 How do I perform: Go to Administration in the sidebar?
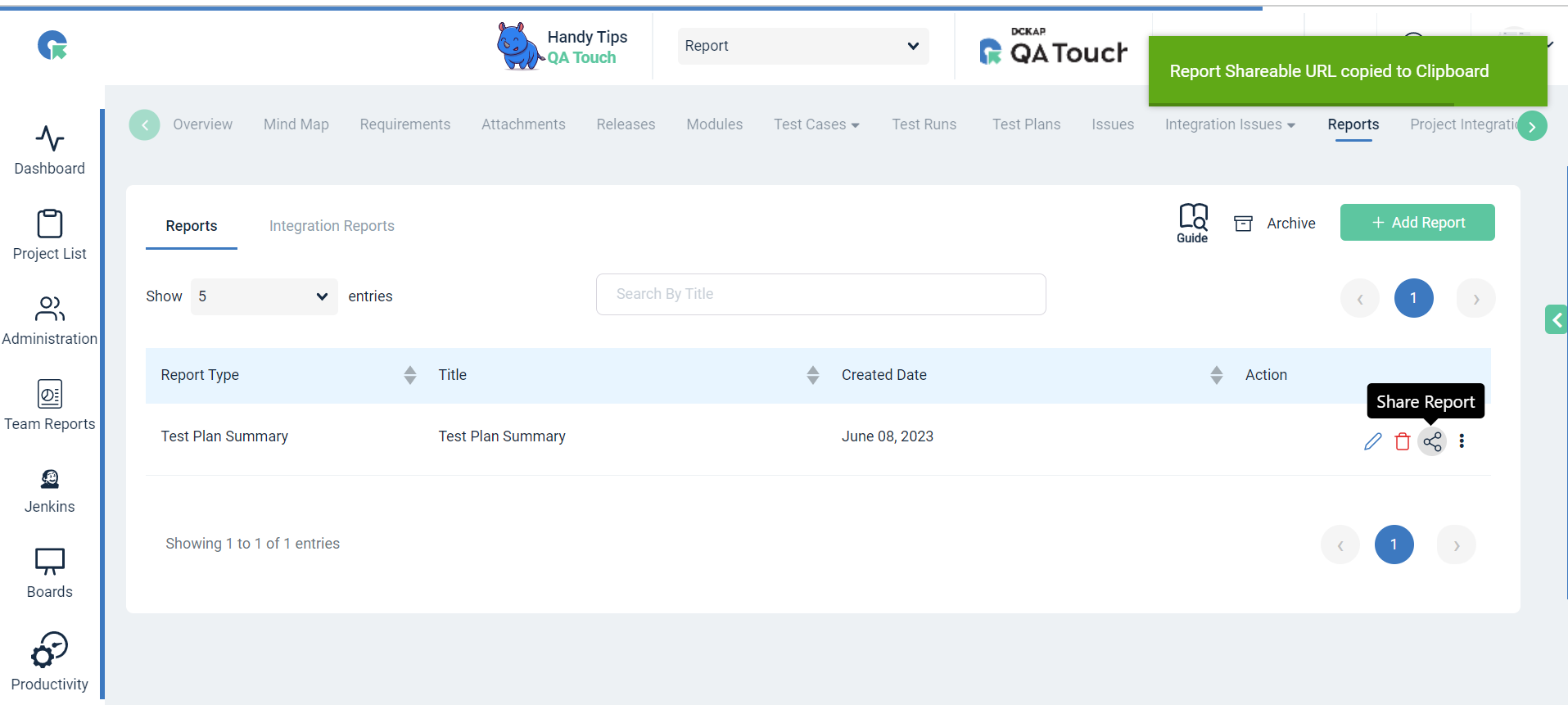point(49,320)
